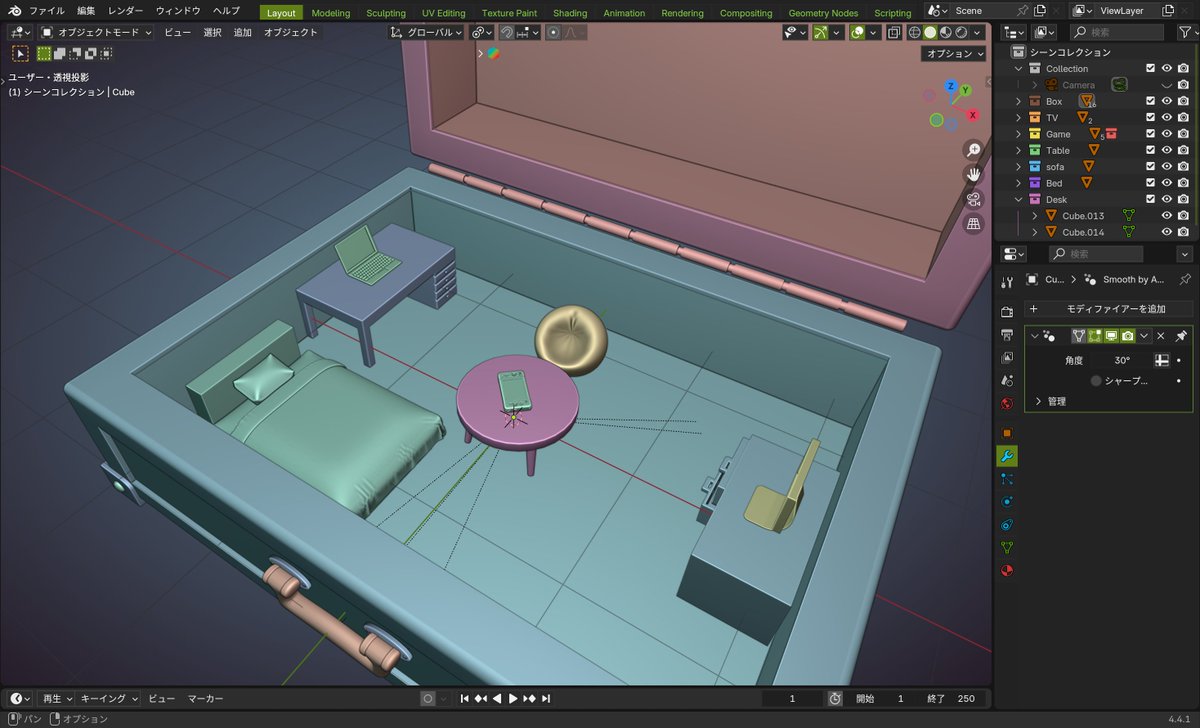This screenshot has width=1200, height=728.
Task: Open the Scene properties tab
Action: [x=1007, y=381]
